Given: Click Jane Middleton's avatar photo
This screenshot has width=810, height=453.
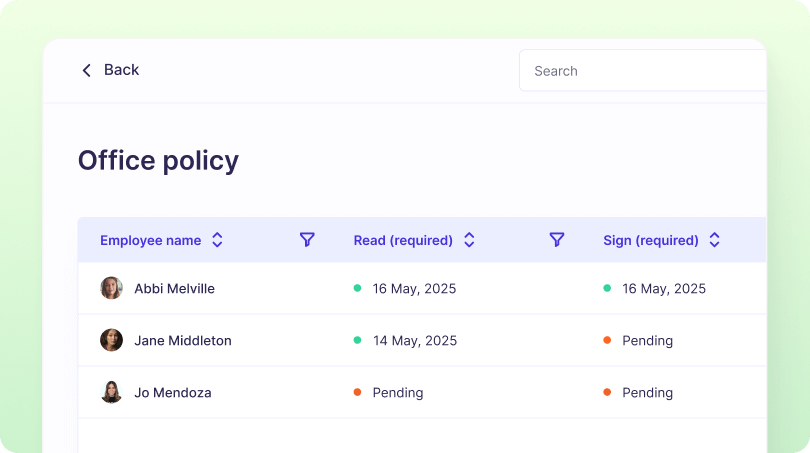Looking at the screenshot, I should pos(111,340).
